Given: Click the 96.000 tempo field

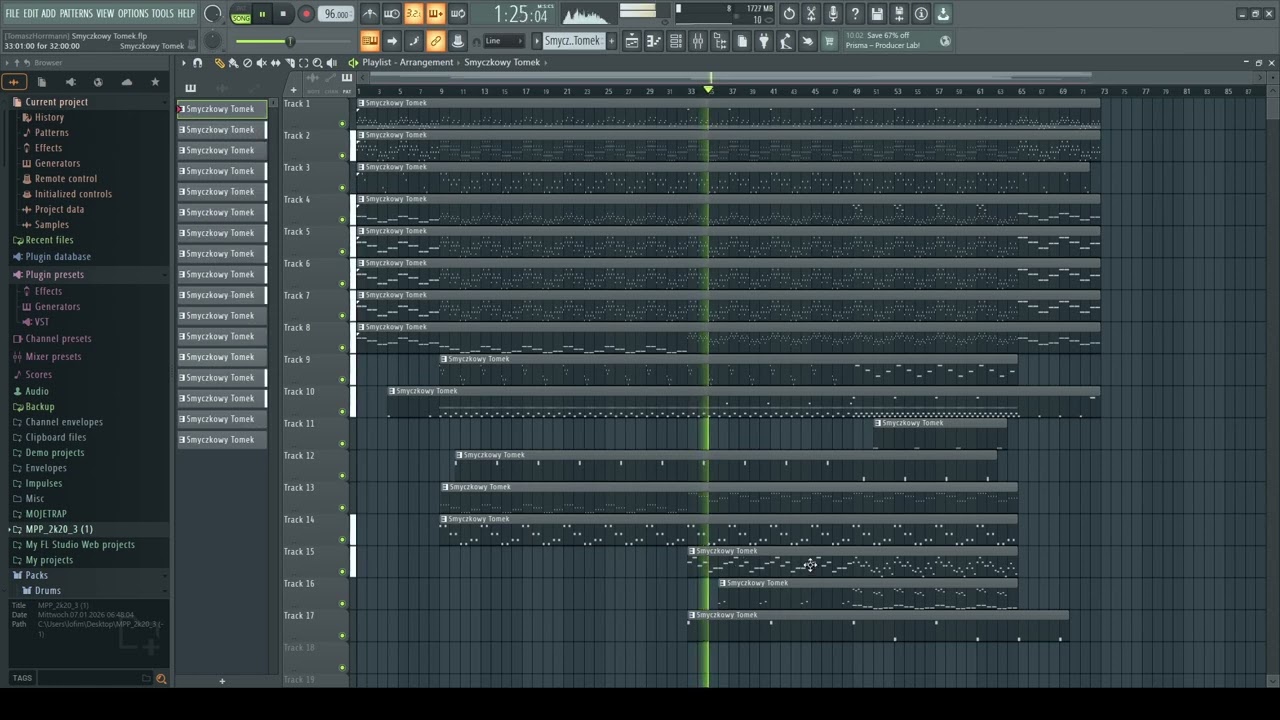Looking at the screenshot, I should 336,14.
